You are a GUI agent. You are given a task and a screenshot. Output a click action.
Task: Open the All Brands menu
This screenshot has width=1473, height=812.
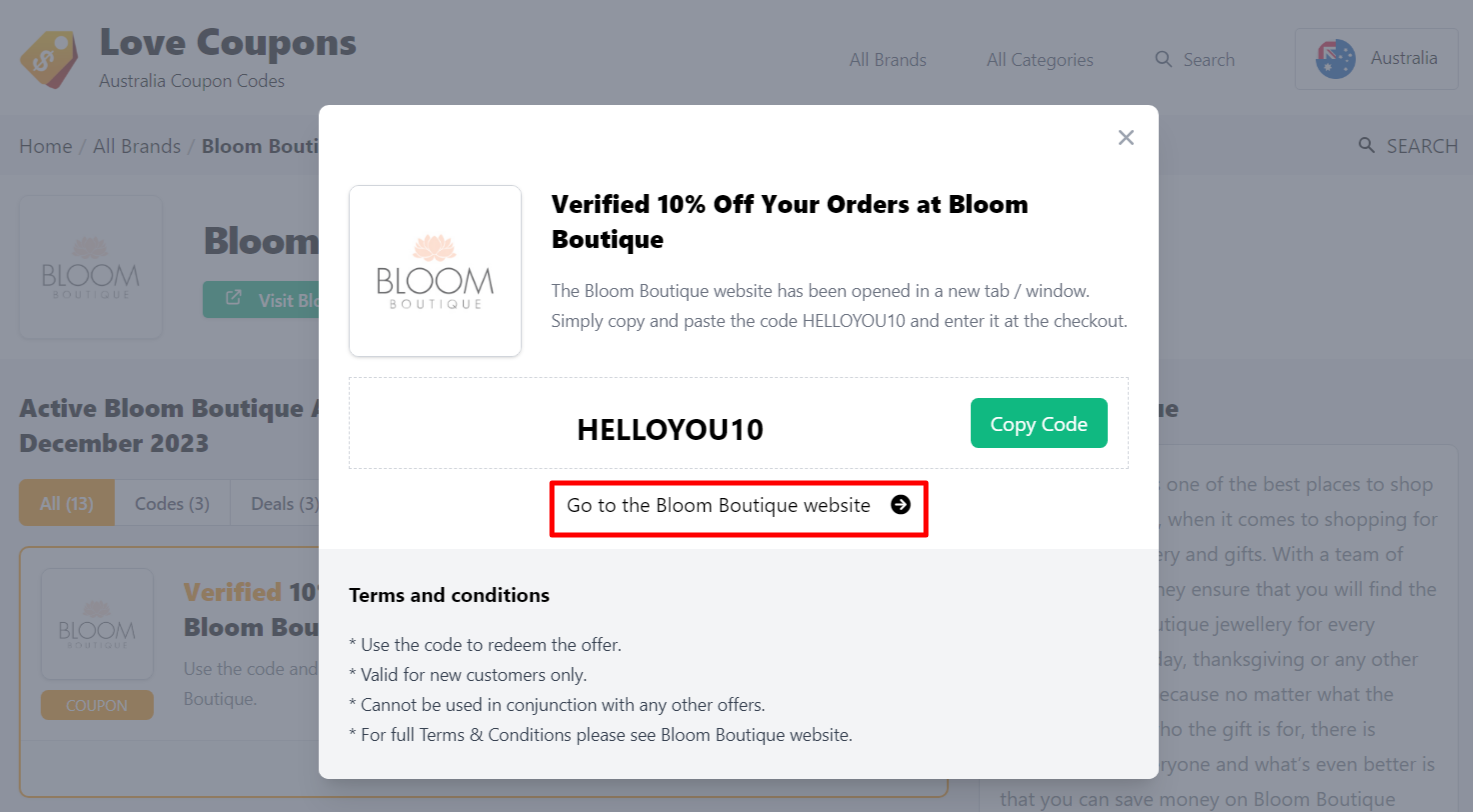point(887,59)
